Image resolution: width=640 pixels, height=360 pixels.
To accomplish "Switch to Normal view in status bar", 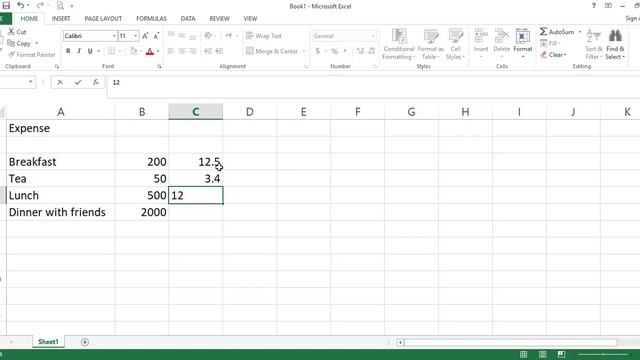I will tap(524, 354).
